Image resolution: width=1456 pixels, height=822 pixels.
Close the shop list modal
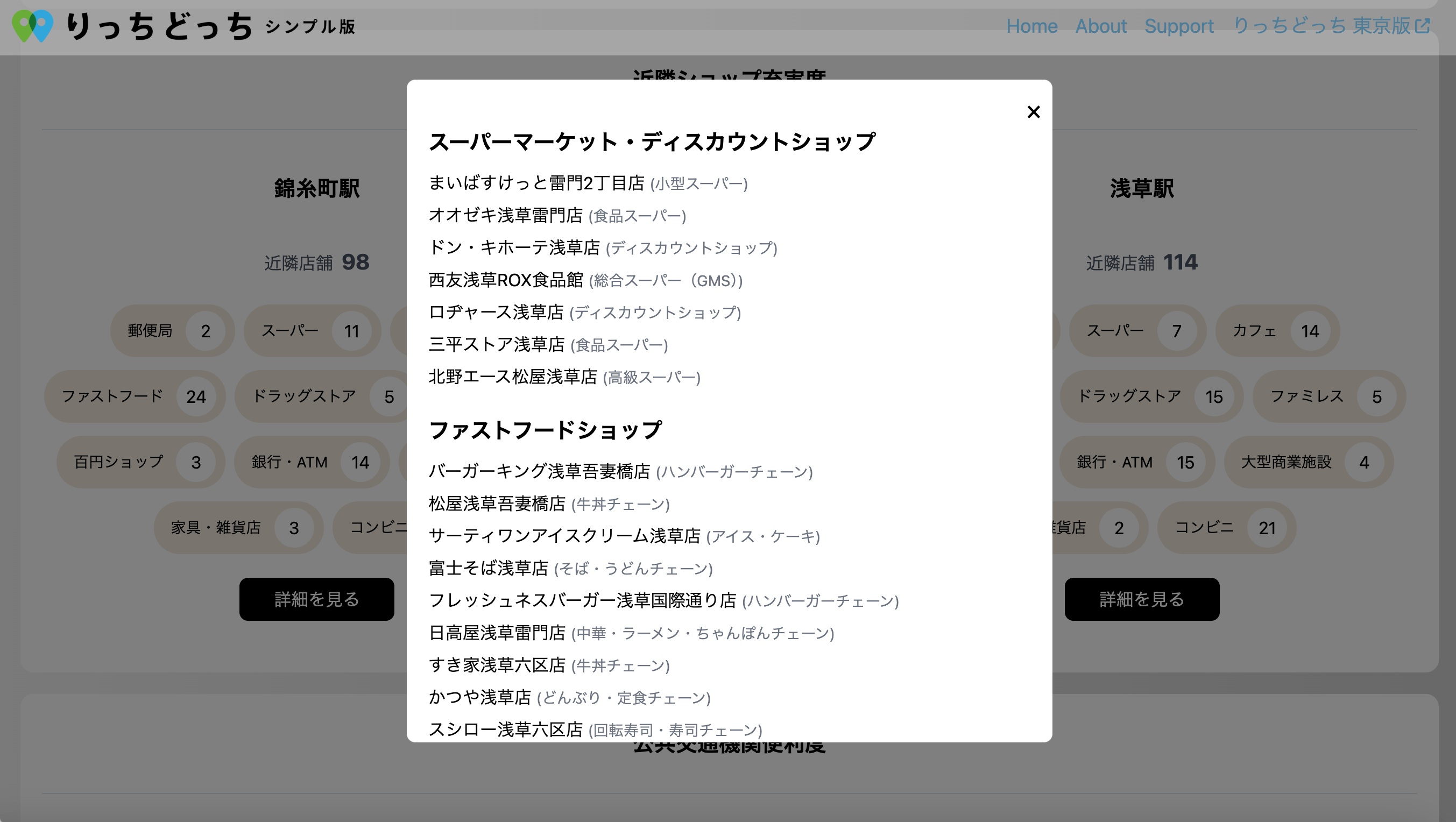1033,112
